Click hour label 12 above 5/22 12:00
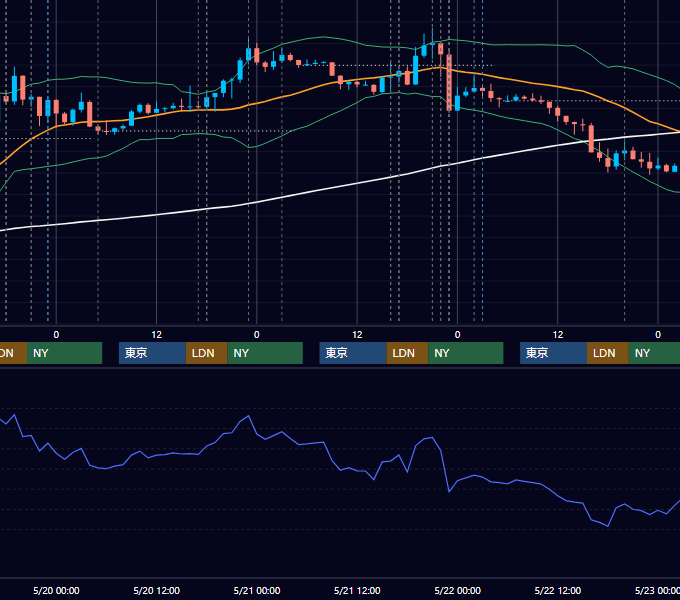Image resolution: width=680 pixels, height=600 pixels. point(558,335)
